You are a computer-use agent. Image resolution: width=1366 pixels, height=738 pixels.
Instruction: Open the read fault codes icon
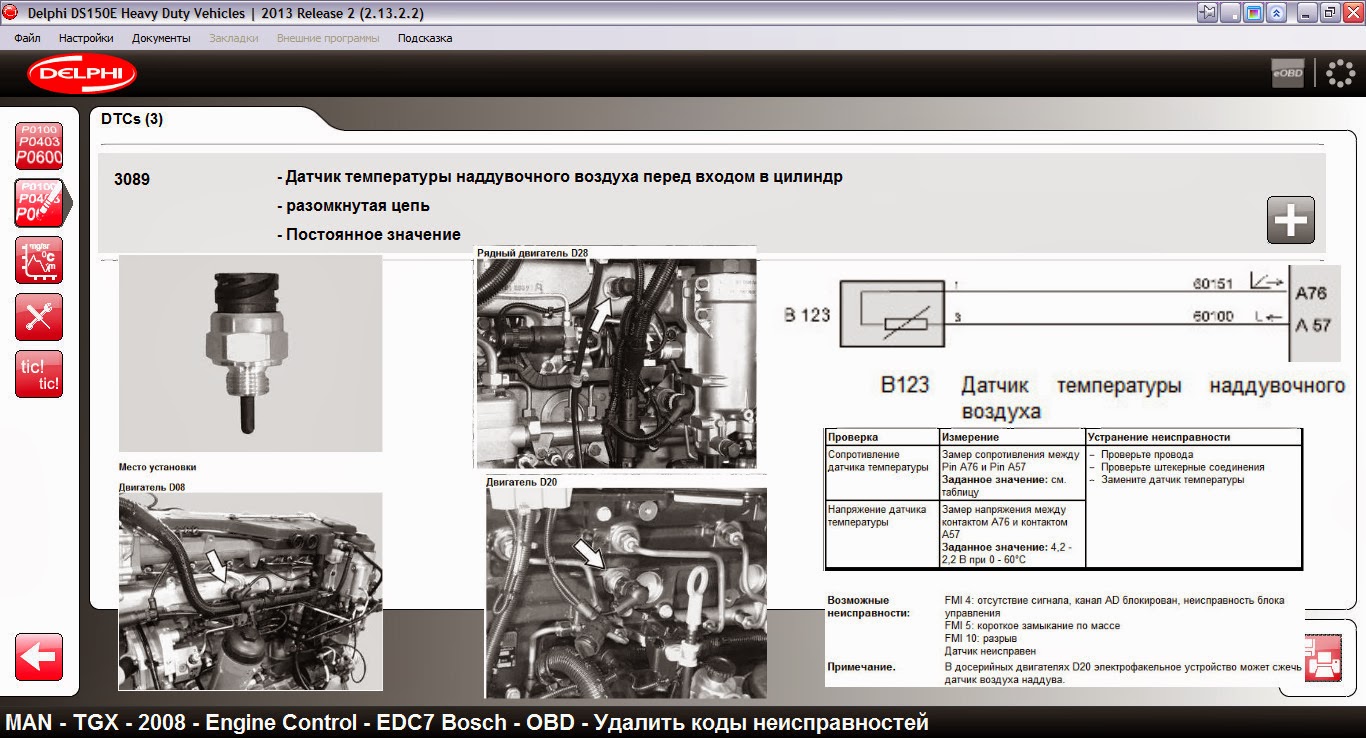[x=39, y=146]
